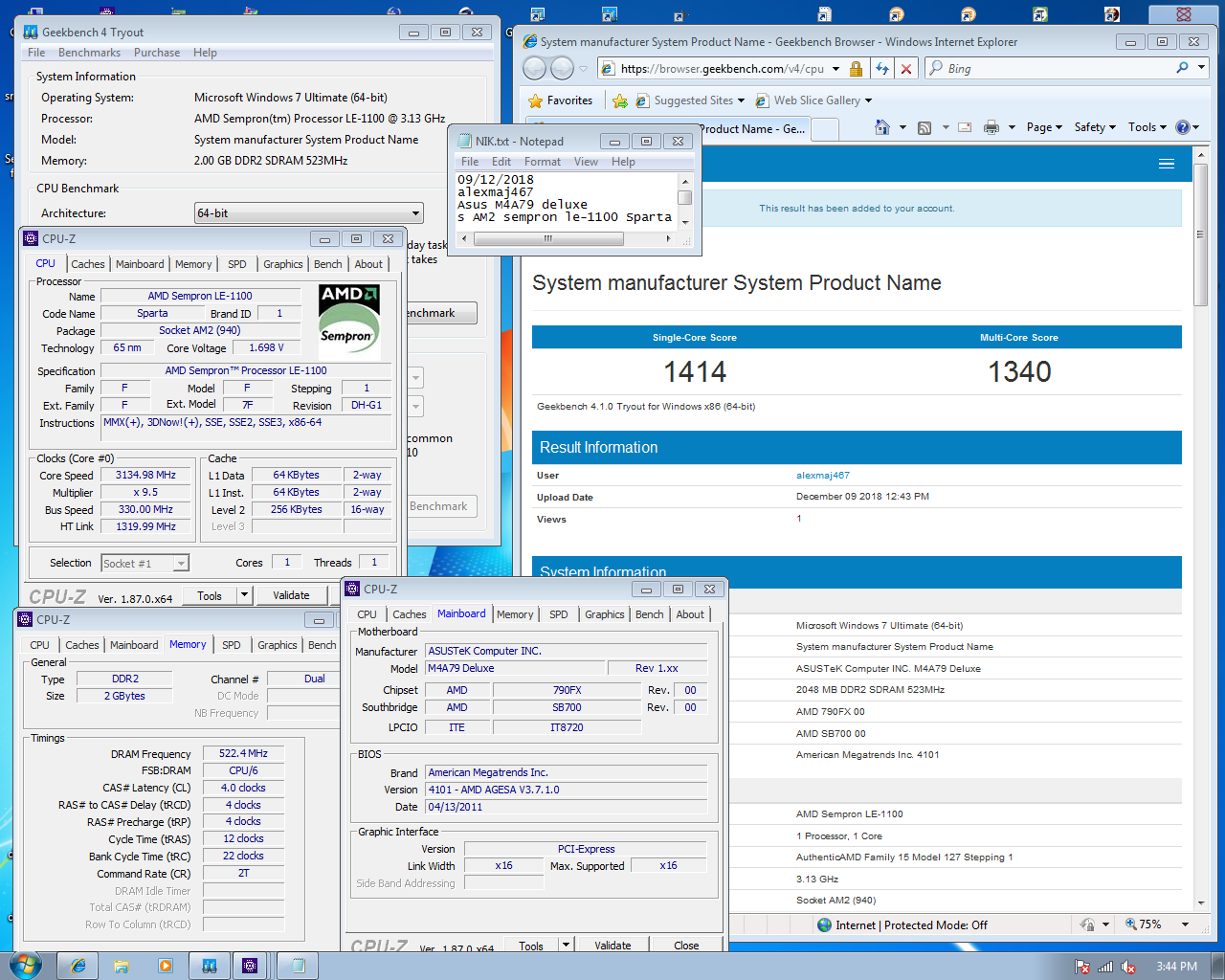Click the network signal tray icon
The height and width of the screenshot is (980, 1225).
[x=1105, y=967]
